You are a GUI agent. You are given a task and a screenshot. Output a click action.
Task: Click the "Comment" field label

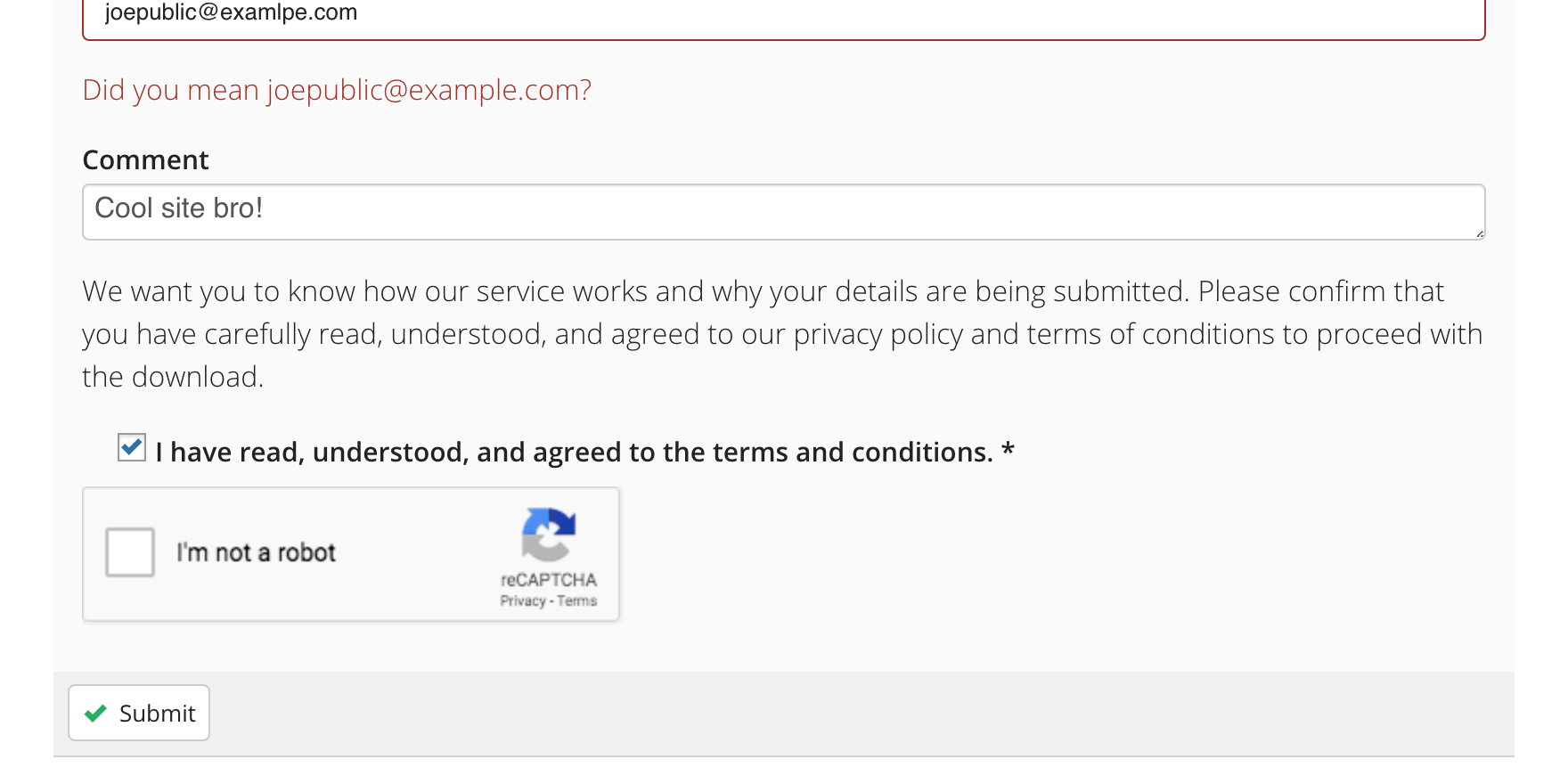145,160
